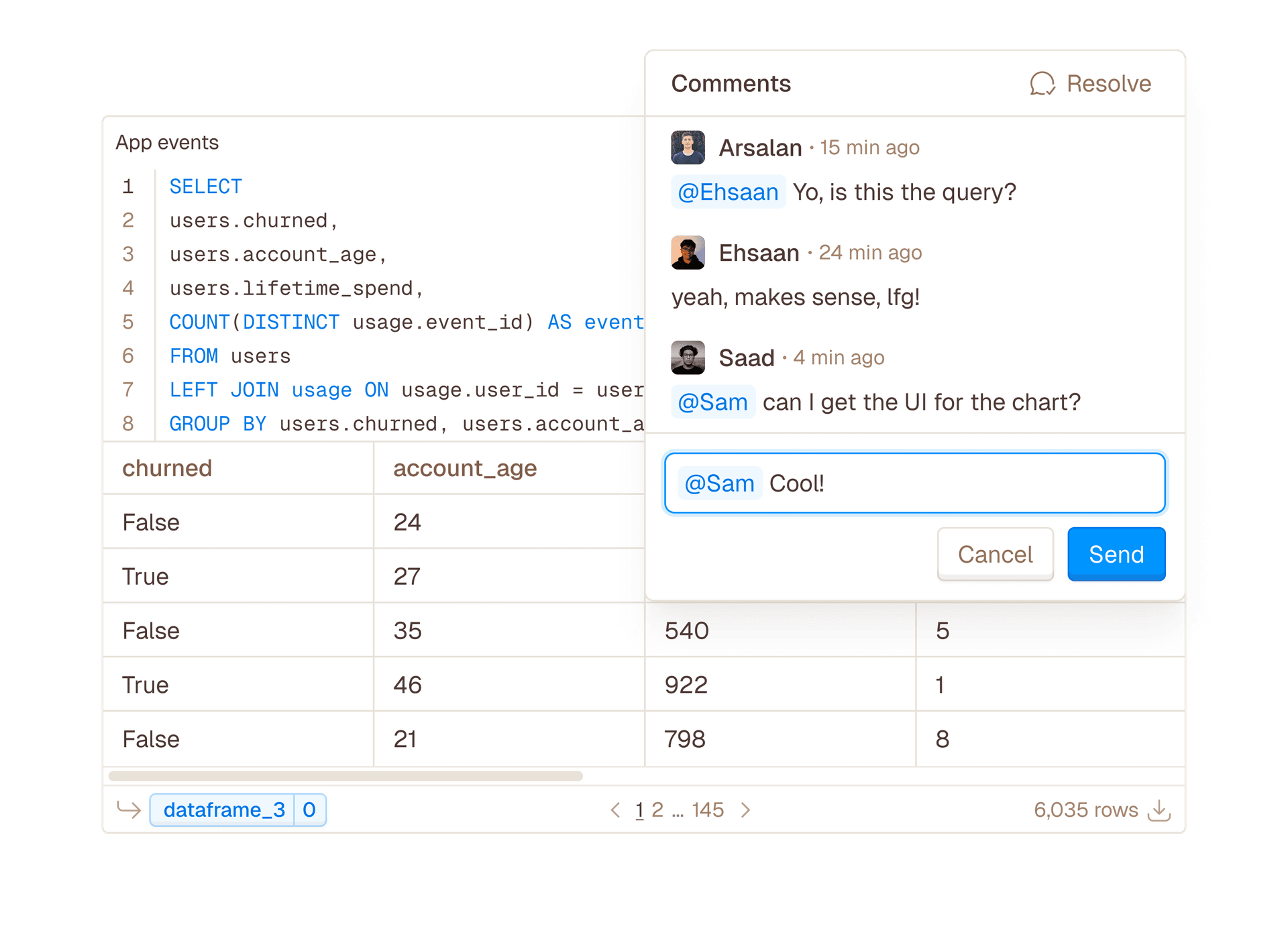This screenshot has height=949, width=1288.
Task: Click Saad's profile avatar
Action: click(x=687, y=357)
